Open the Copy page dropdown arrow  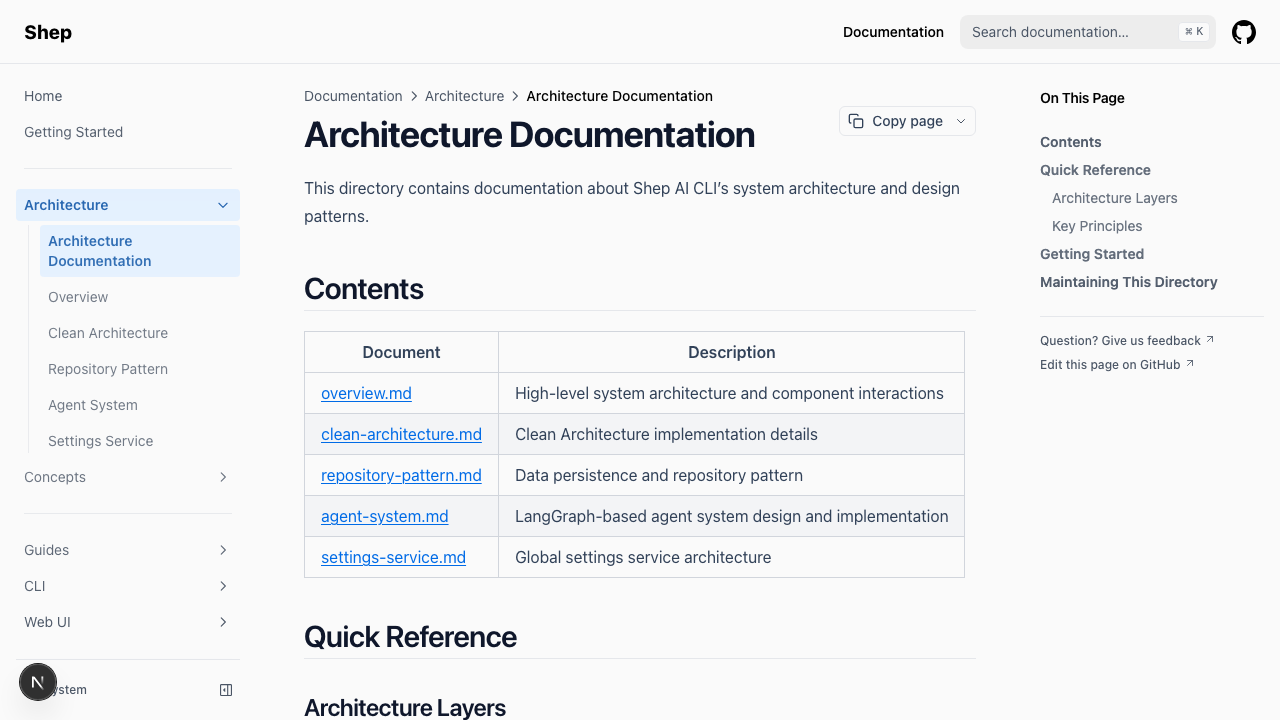point(961,121)
